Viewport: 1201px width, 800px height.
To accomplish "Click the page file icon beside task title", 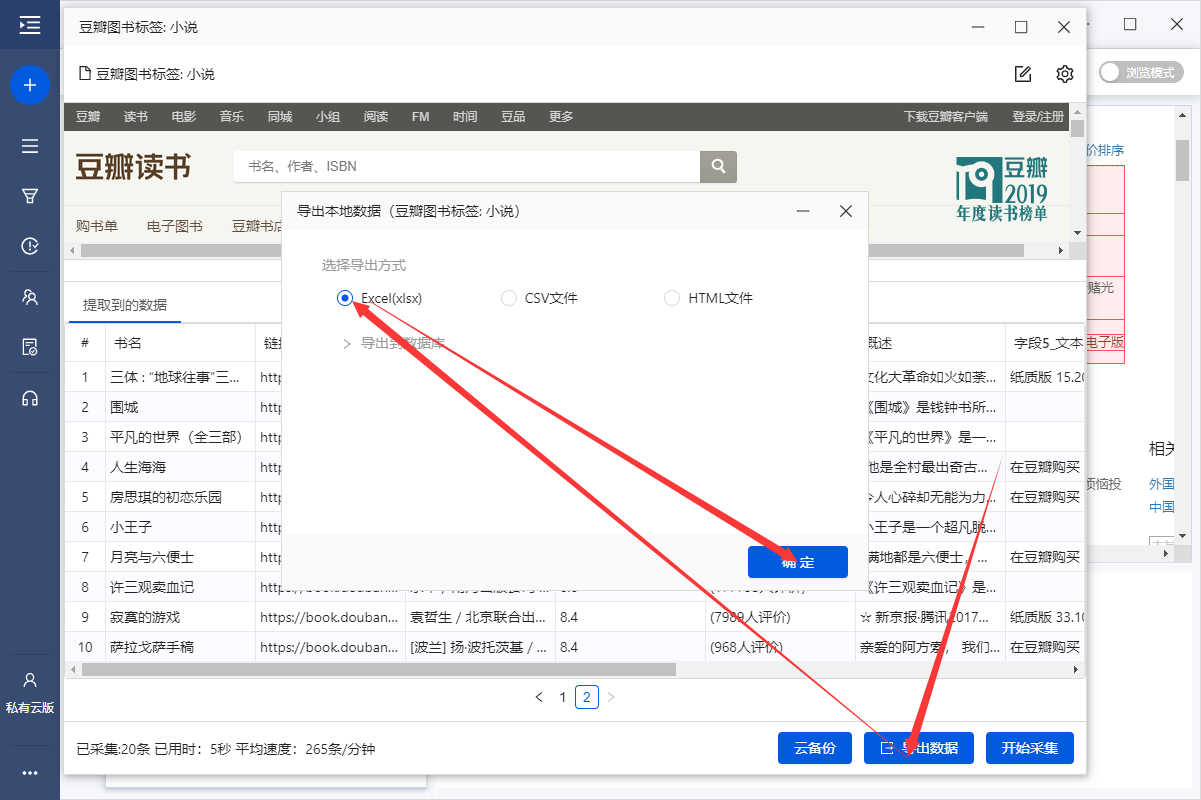I will point(85,74).
